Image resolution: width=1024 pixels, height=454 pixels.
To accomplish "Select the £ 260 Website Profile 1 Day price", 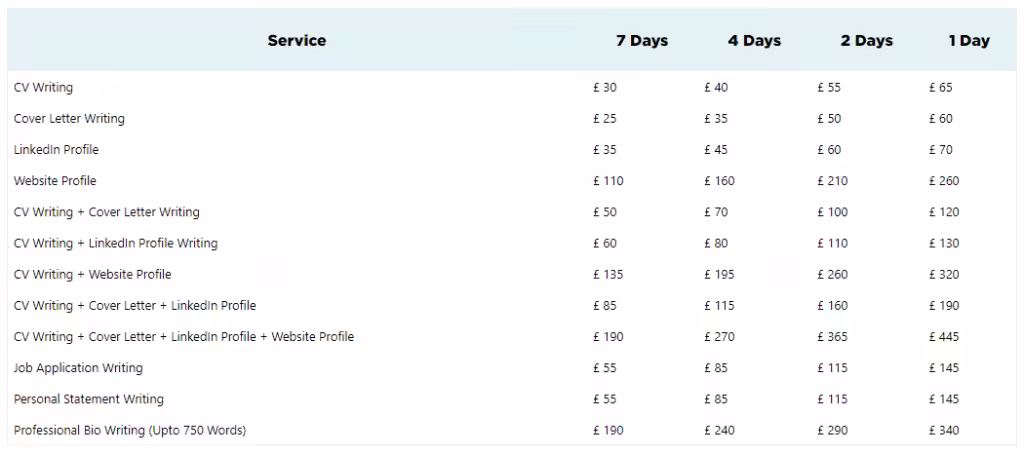I will pos(944,181).
